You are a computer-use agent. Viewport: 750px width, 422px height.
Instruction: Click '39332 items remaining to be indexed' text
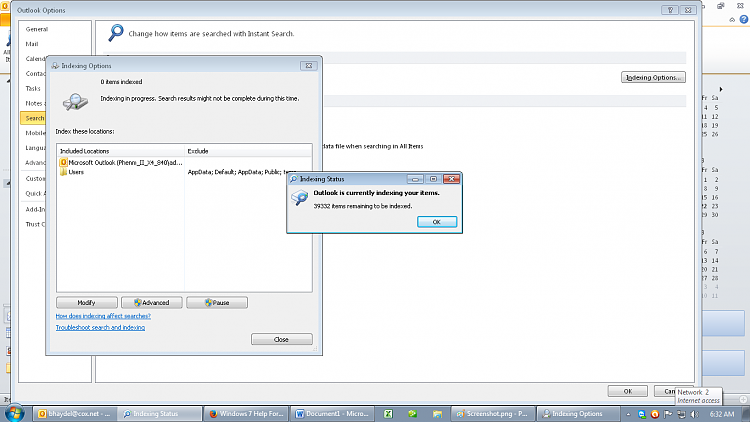tap(363, 206)
